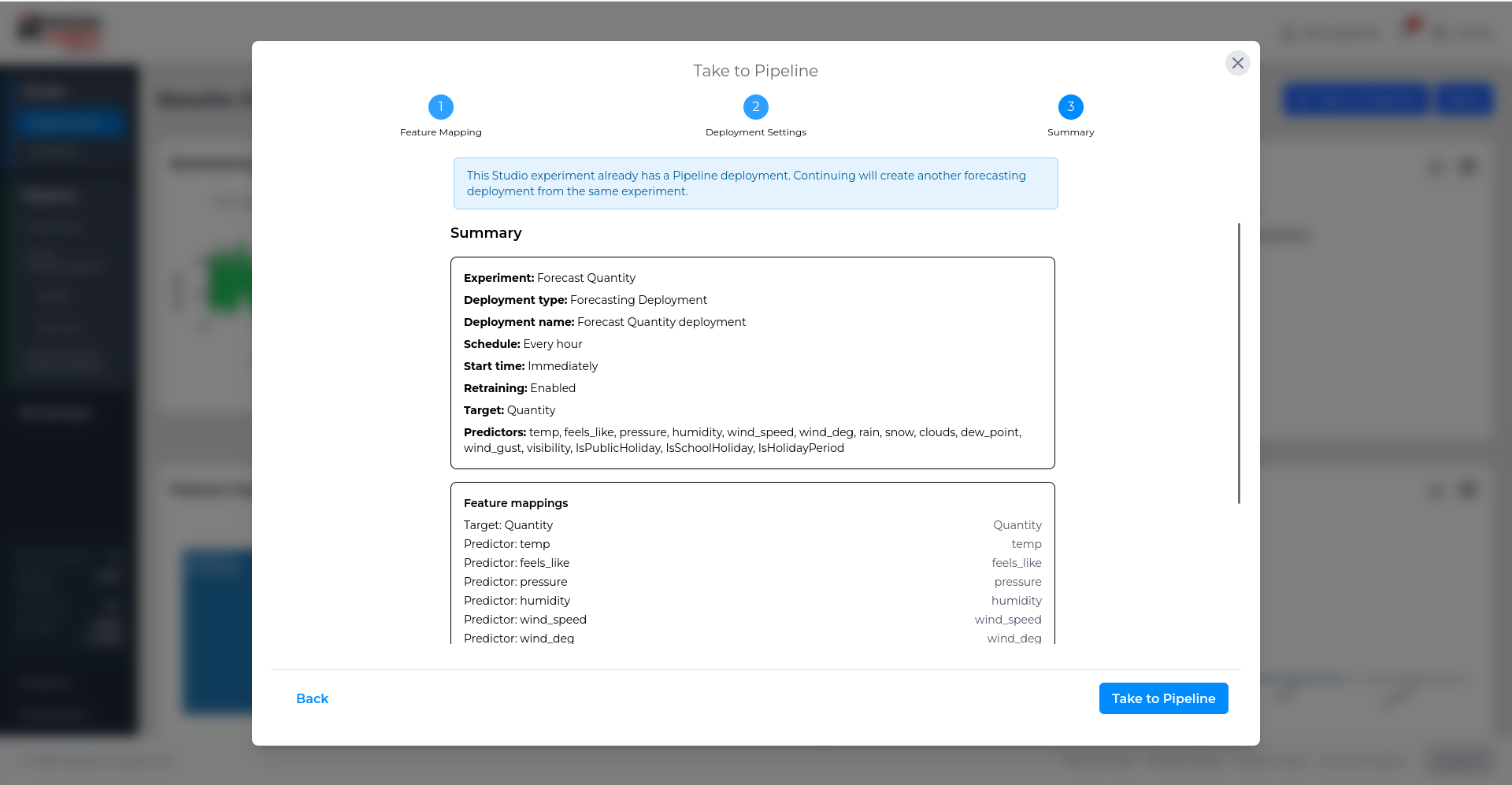The height and width of the screenshot is (785, 1512).
Task: Select step 2 circle icon
Action: (x=756, y=106)
